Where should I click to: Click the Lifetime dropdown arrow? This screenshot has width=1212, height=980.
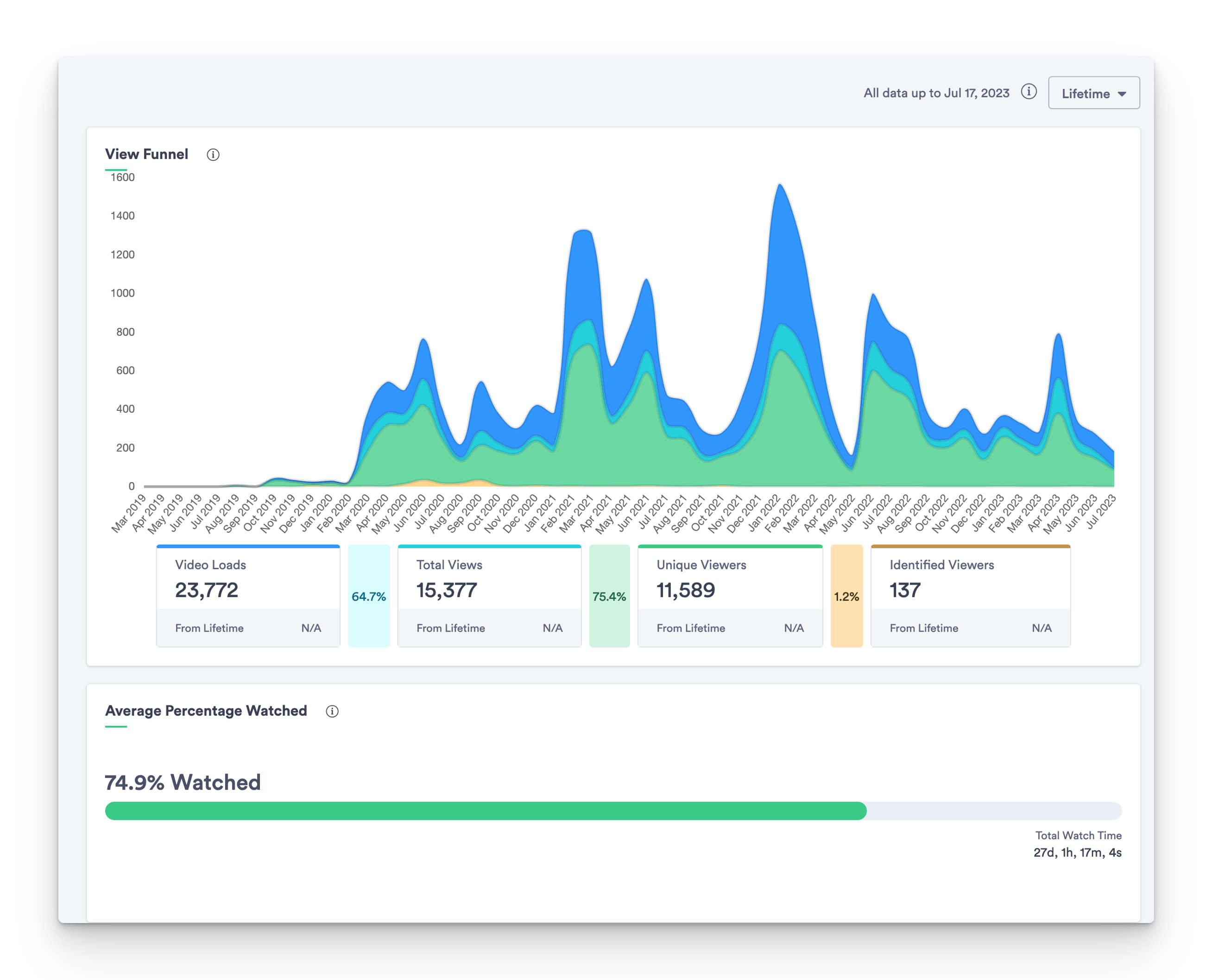pyautogui.click(x=1122, y=94)
